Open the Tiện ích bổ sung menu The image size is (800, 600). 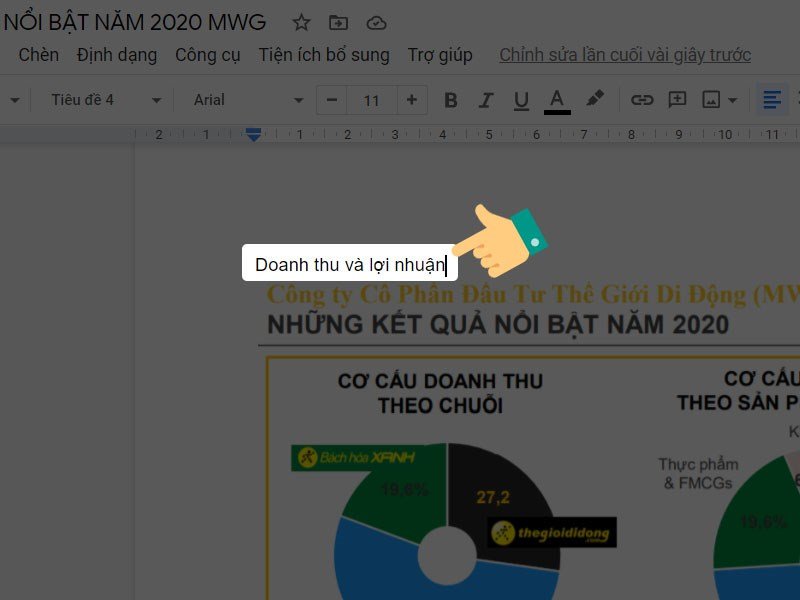point(324,55)
